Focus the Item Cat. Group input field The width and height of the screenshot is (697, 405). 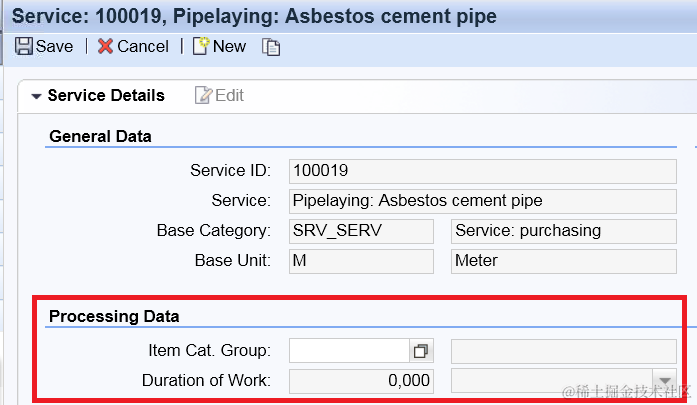tap(348, 350)
